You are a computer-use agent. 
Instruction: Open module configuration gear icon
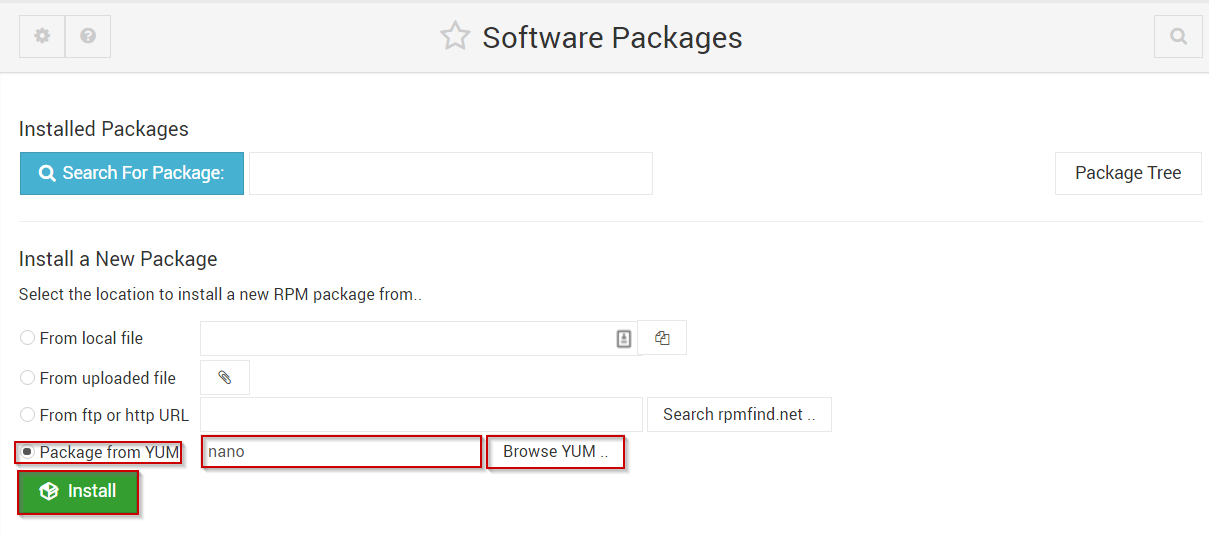42,36
